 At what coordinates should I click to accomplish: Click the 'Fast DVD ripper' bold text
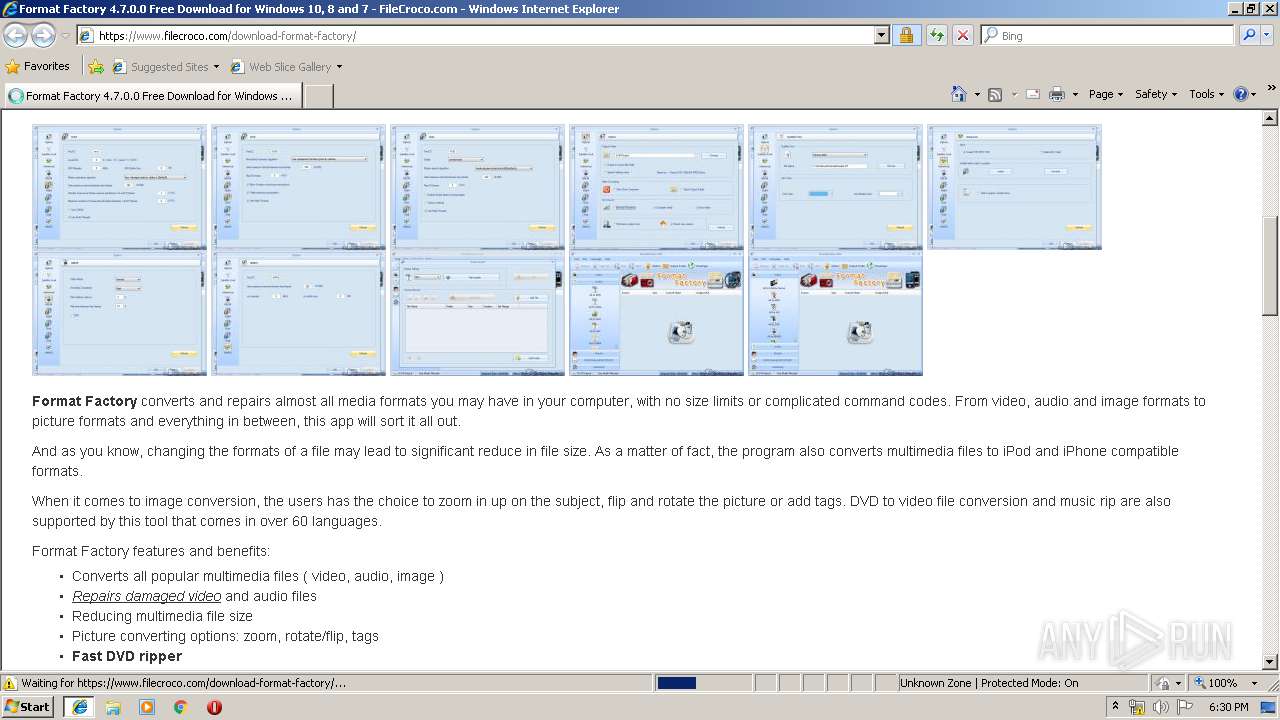pos(127,656)
